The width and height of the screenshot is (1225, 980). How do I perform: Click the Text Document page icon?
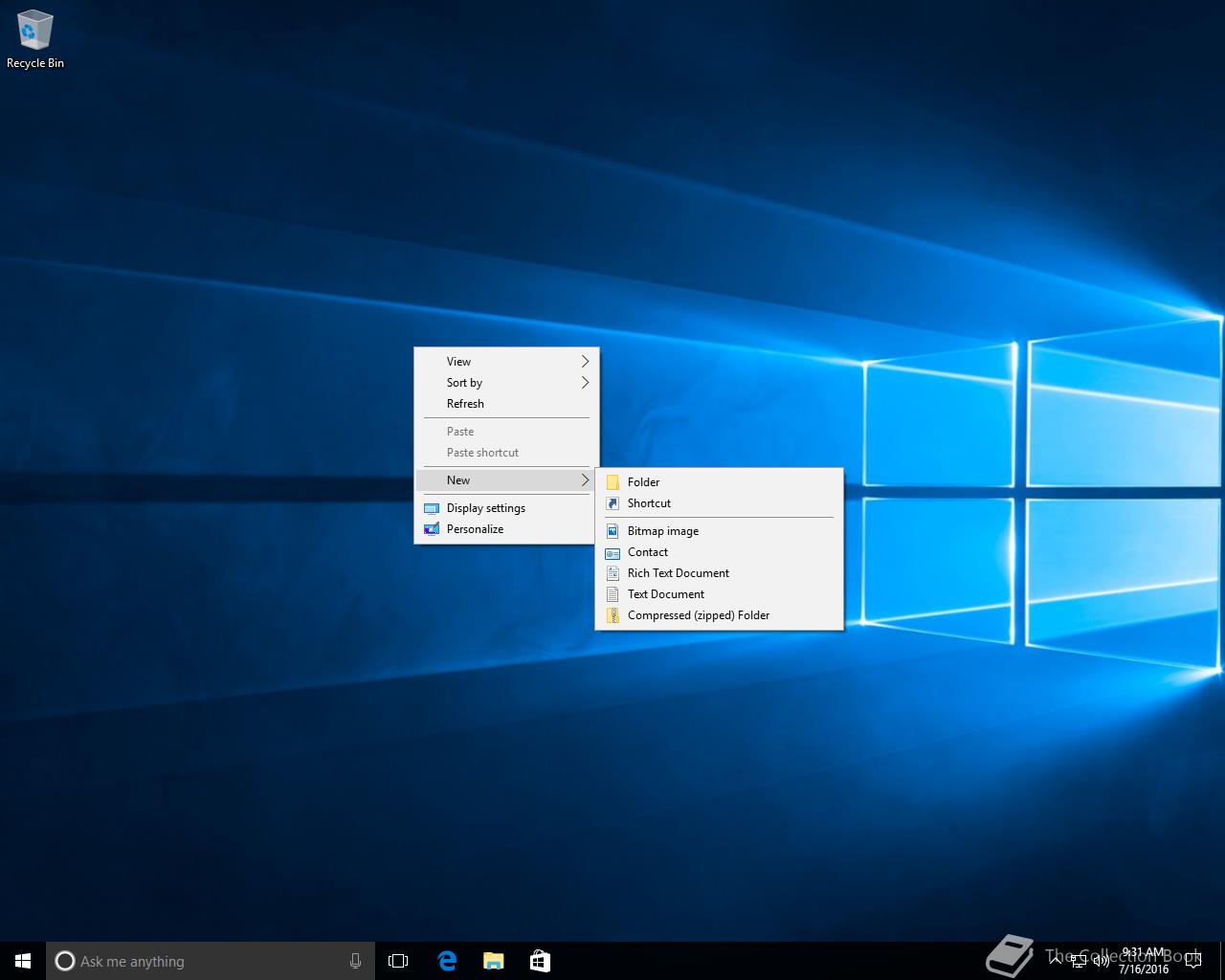[612, 594]
